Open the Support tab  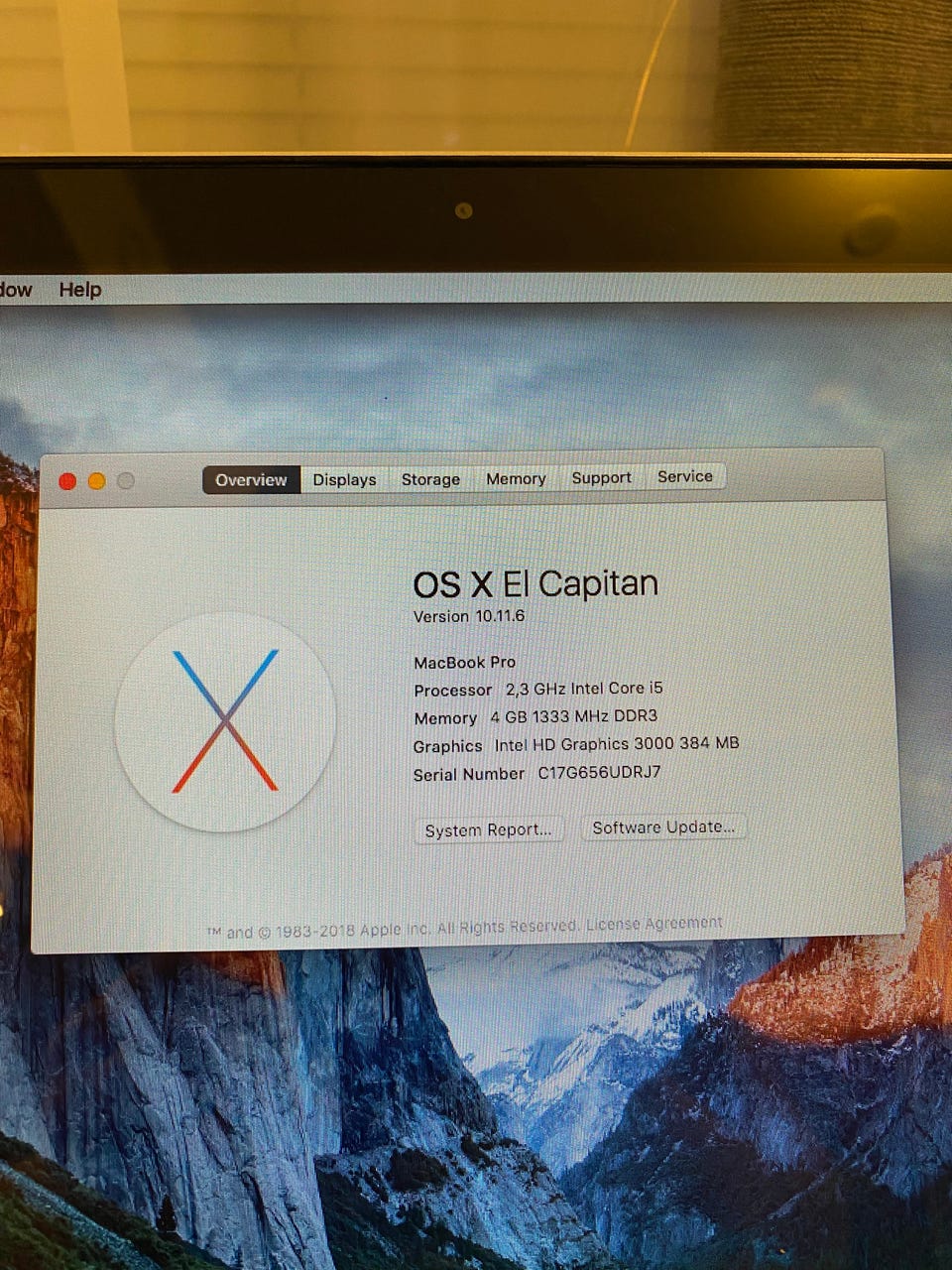(601, 477)
